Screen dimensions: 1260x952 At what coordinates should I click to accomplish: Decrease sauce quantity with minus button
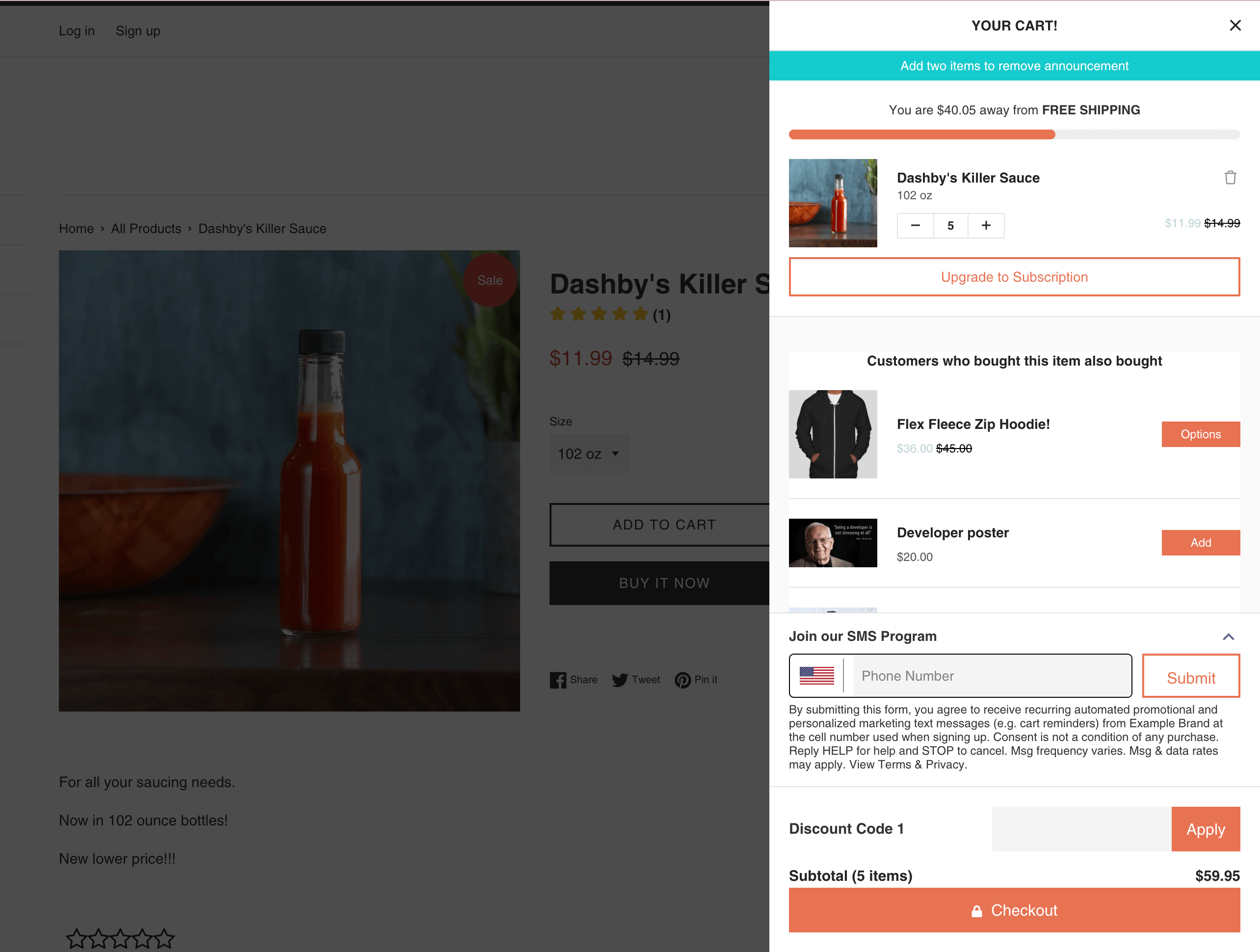pos(915,226)
